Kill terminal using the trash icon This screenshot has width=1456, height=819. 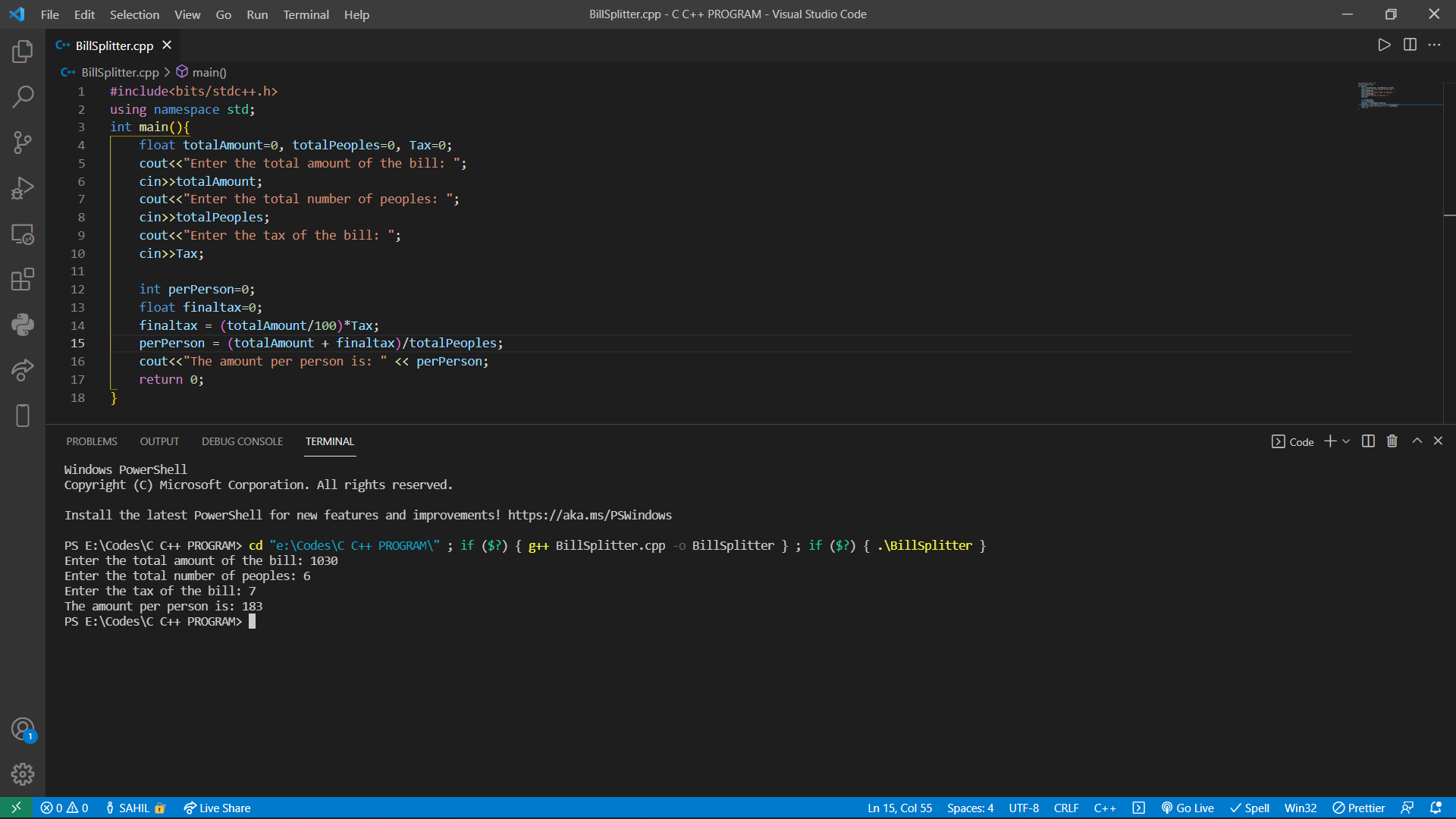coord(1392,441)
